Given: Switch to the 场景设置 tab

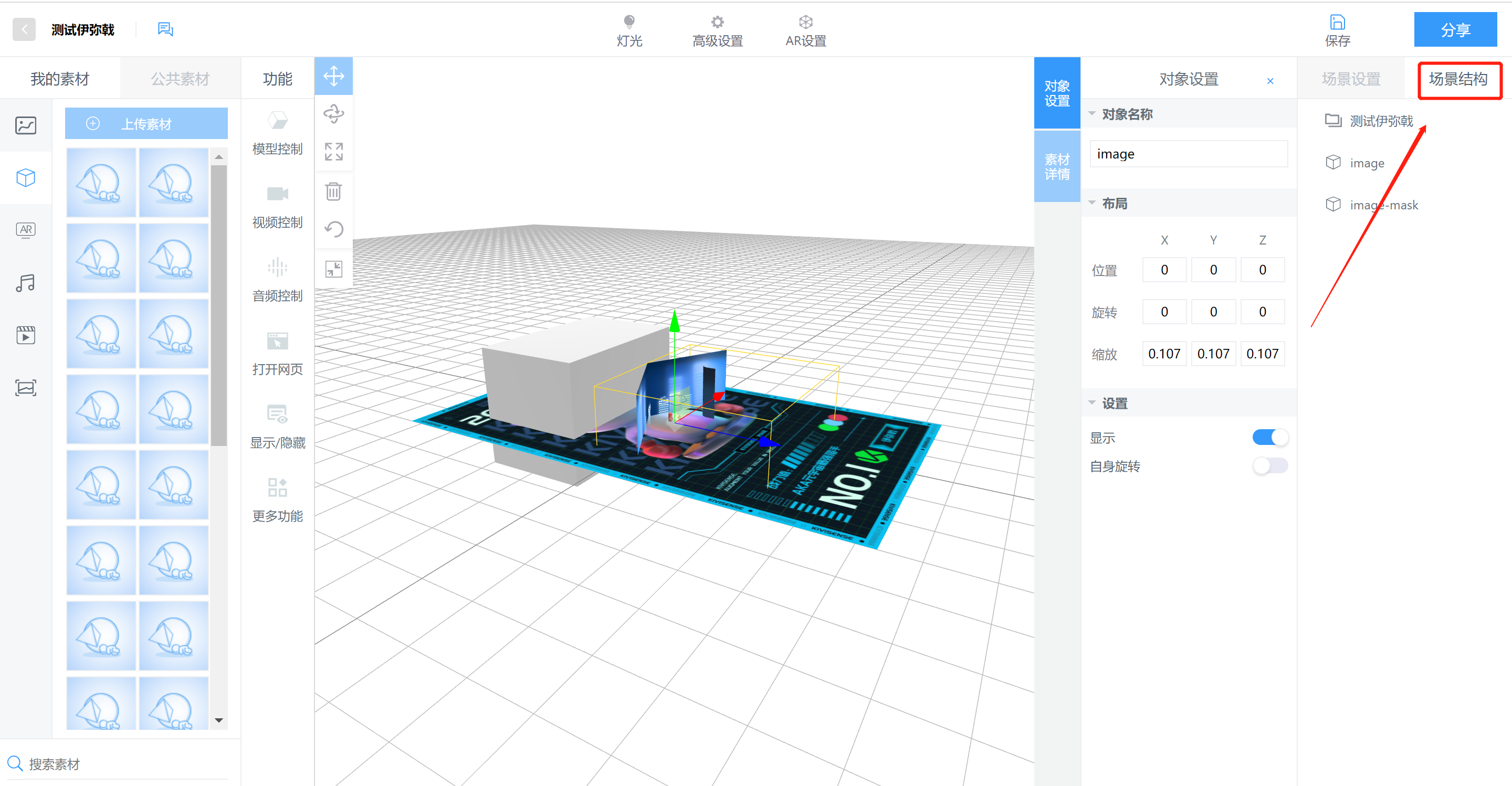Looking at the screenshot, I should pyautogui.click(x=1351, y=79).
